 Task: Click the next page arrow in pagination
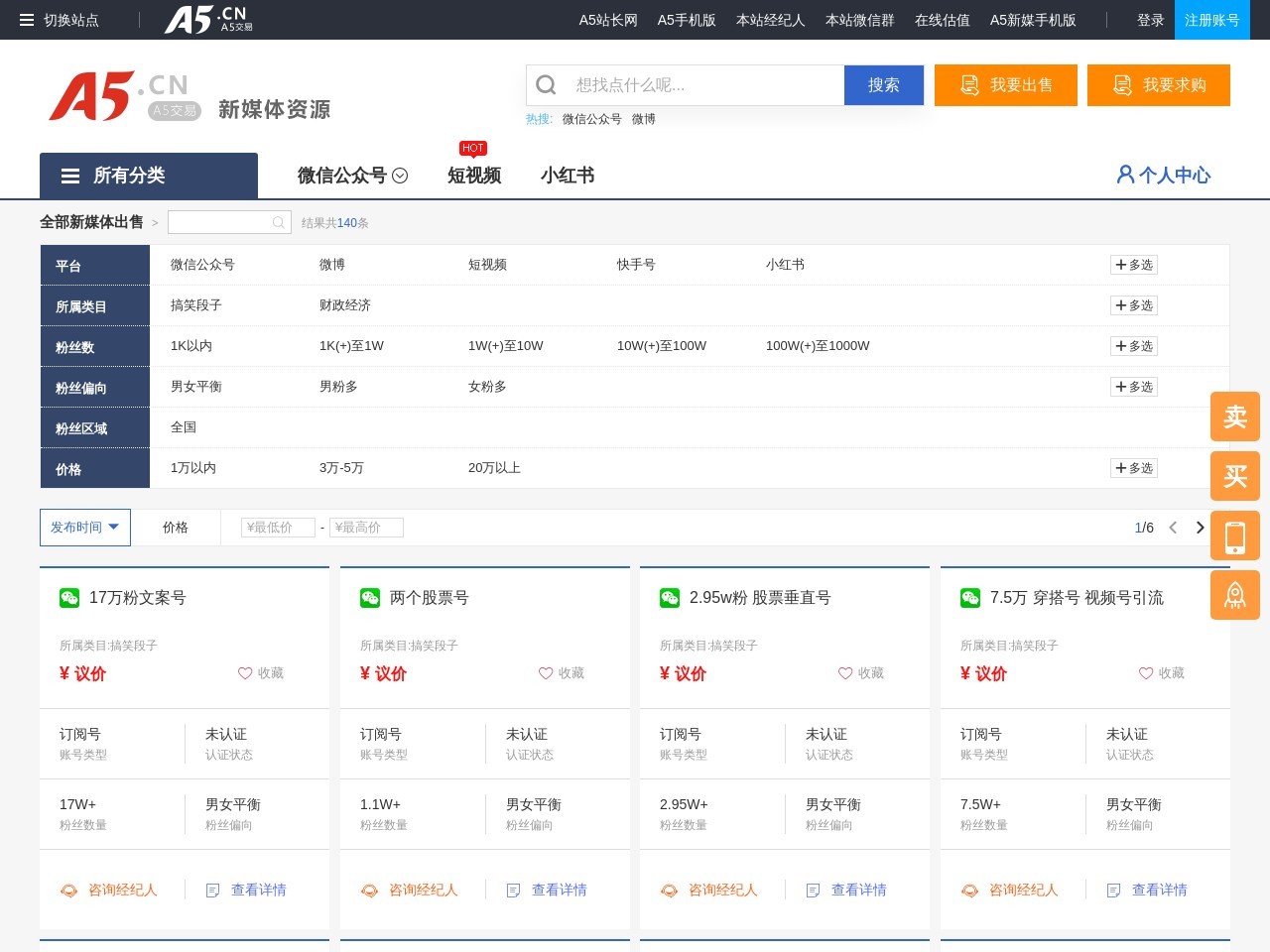(x=1201, y=528)
